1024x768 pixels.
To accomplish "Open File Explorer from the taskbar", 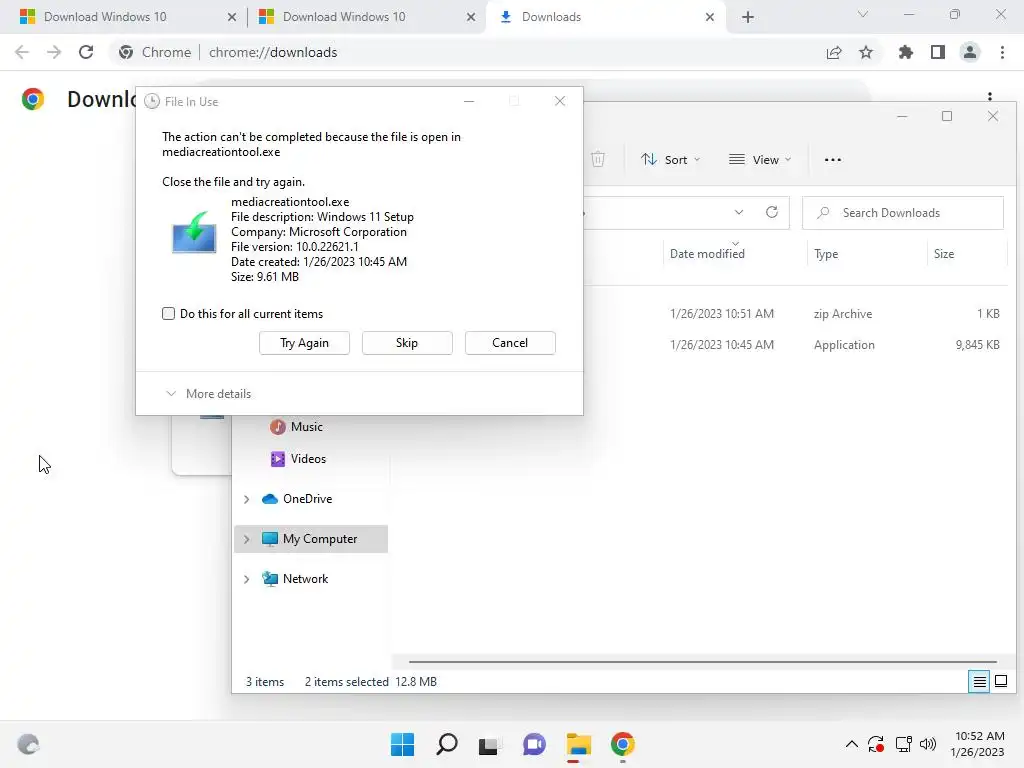I will 579,744.
